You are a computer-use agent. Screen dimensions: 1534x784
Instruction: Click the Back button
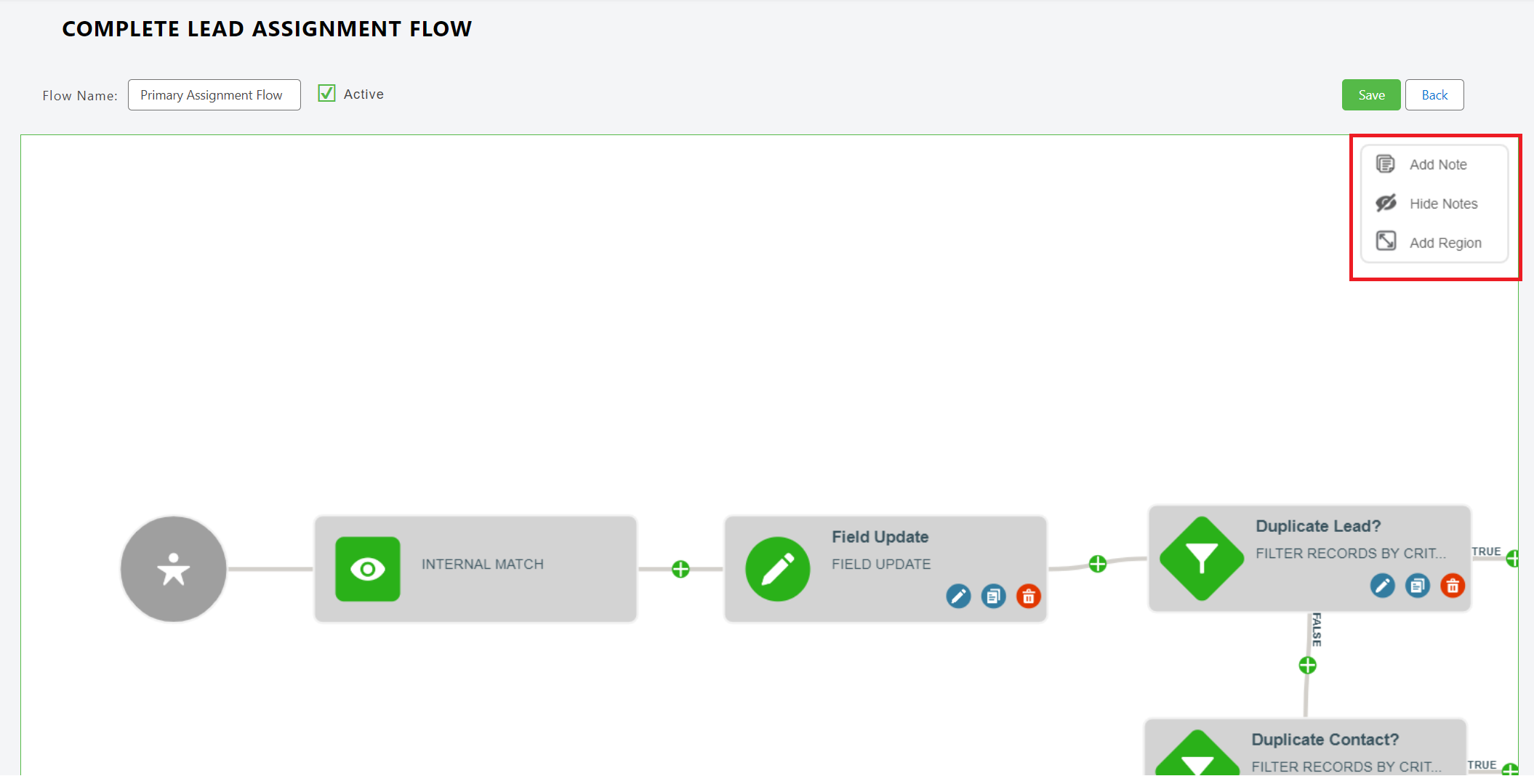pos(1434,95)
